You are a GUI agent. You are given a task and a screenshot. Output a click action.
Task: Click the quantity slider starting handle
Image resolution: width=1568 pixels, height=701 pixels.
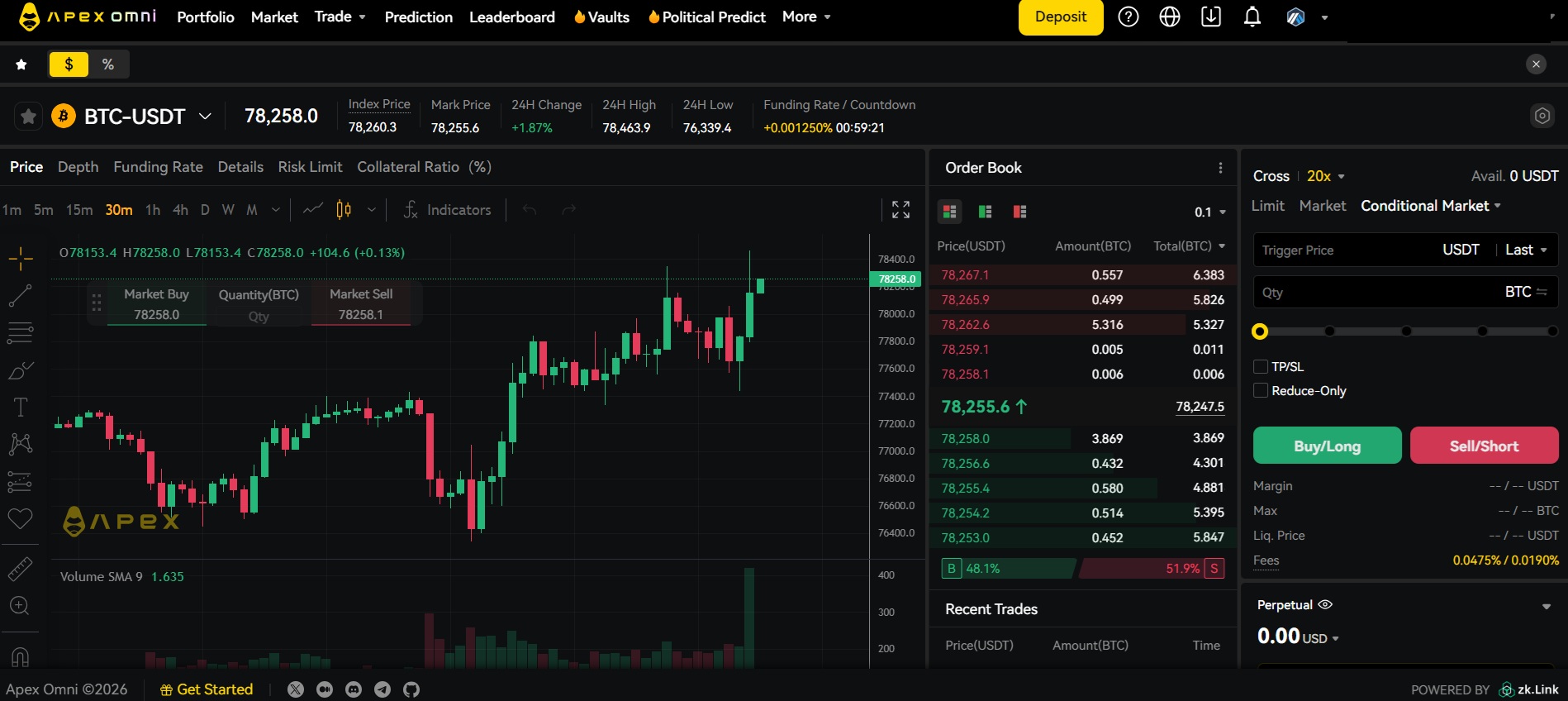tap(1260, 331)
